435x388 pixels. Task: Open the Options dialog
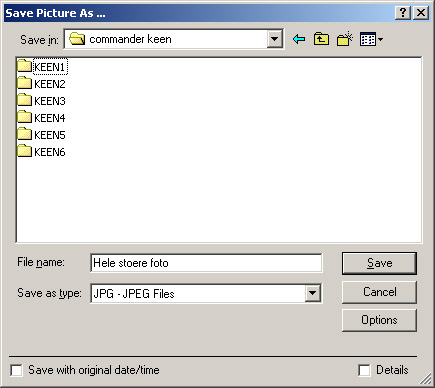coord(379,320)
